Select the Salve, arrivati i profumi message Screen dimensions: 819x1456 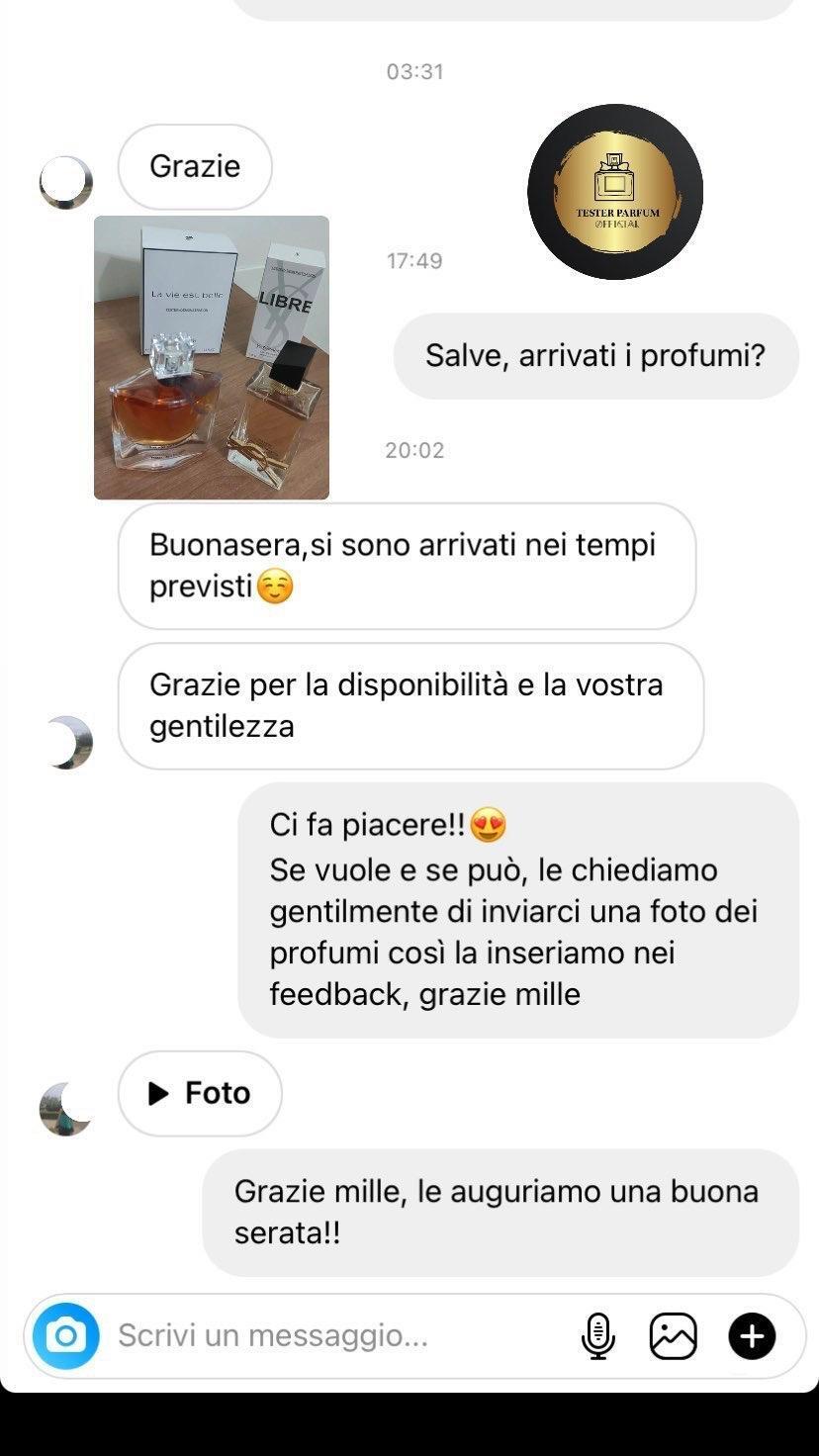[x=595, y=356]
